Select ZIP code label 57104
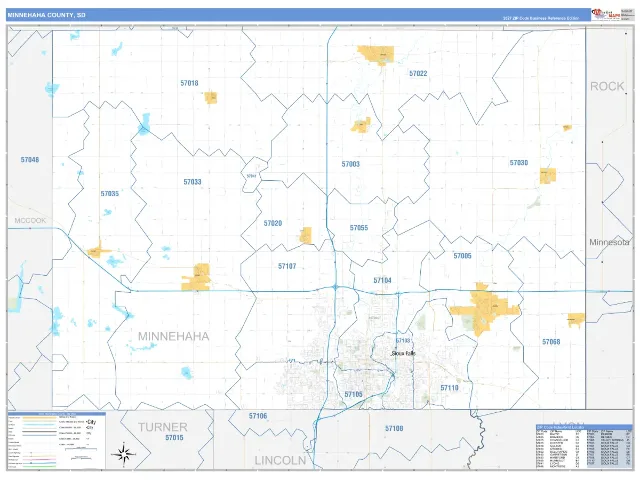The height and width of the screenshot is (480, 640). [382, 280]
